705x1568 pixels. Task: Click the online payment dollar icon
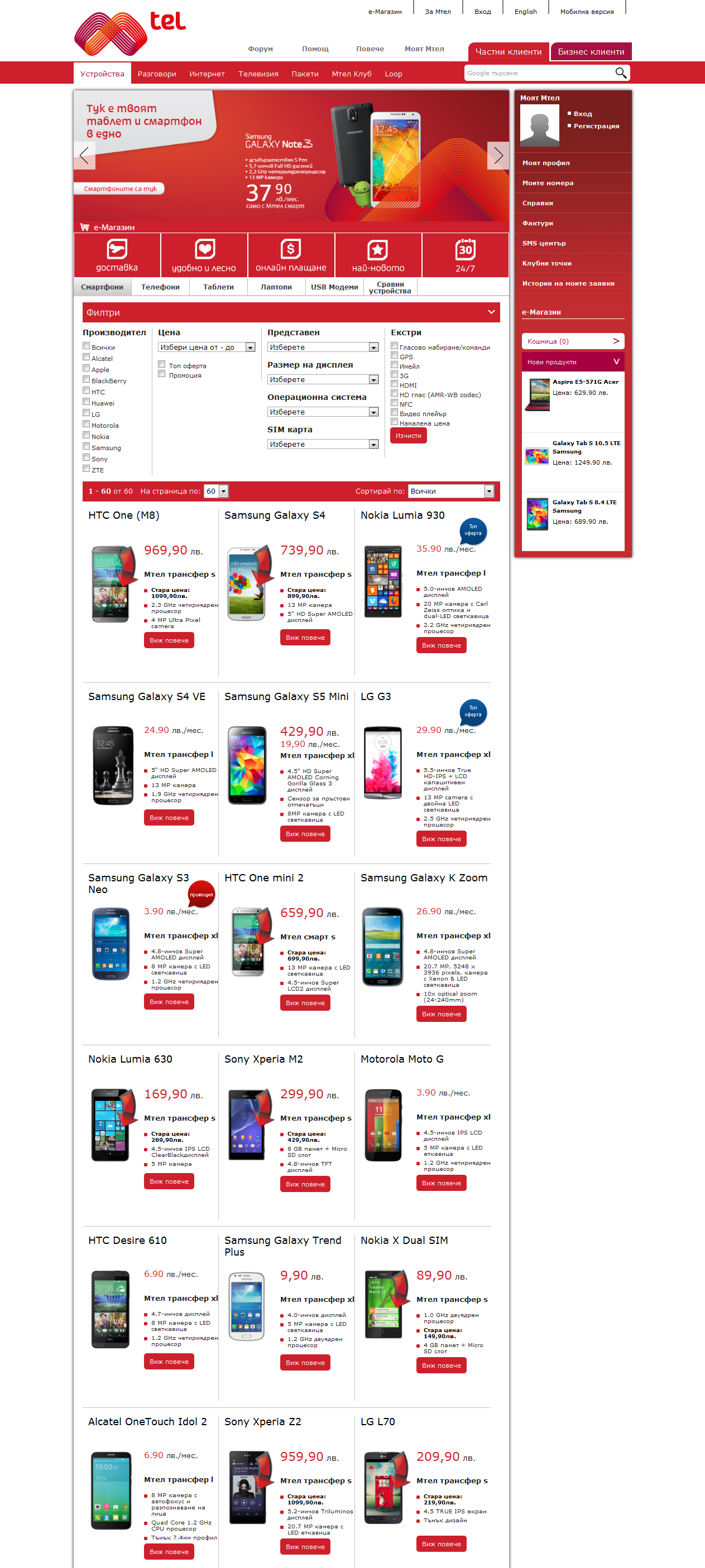[x=291, y=249]
